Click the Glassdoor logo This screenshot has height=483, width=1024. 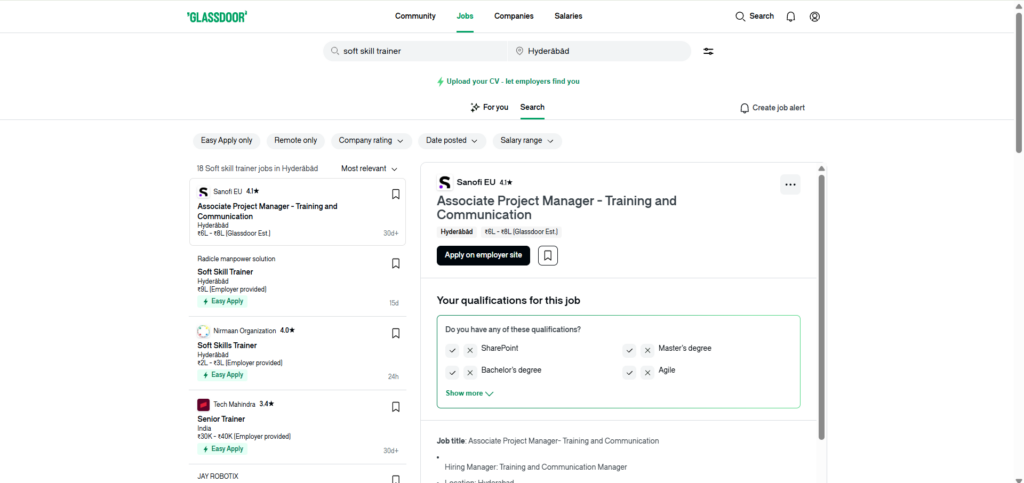point(217,16)
